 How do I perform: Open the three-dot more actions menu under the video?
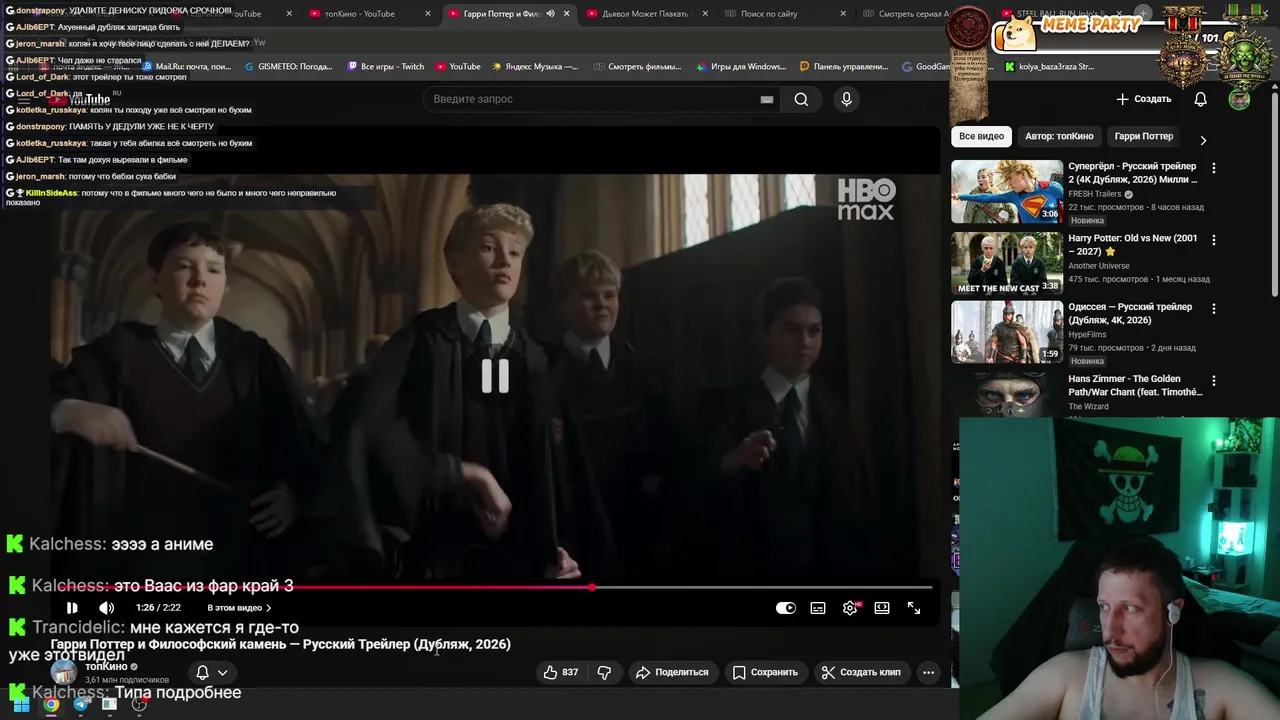point(928,672)
